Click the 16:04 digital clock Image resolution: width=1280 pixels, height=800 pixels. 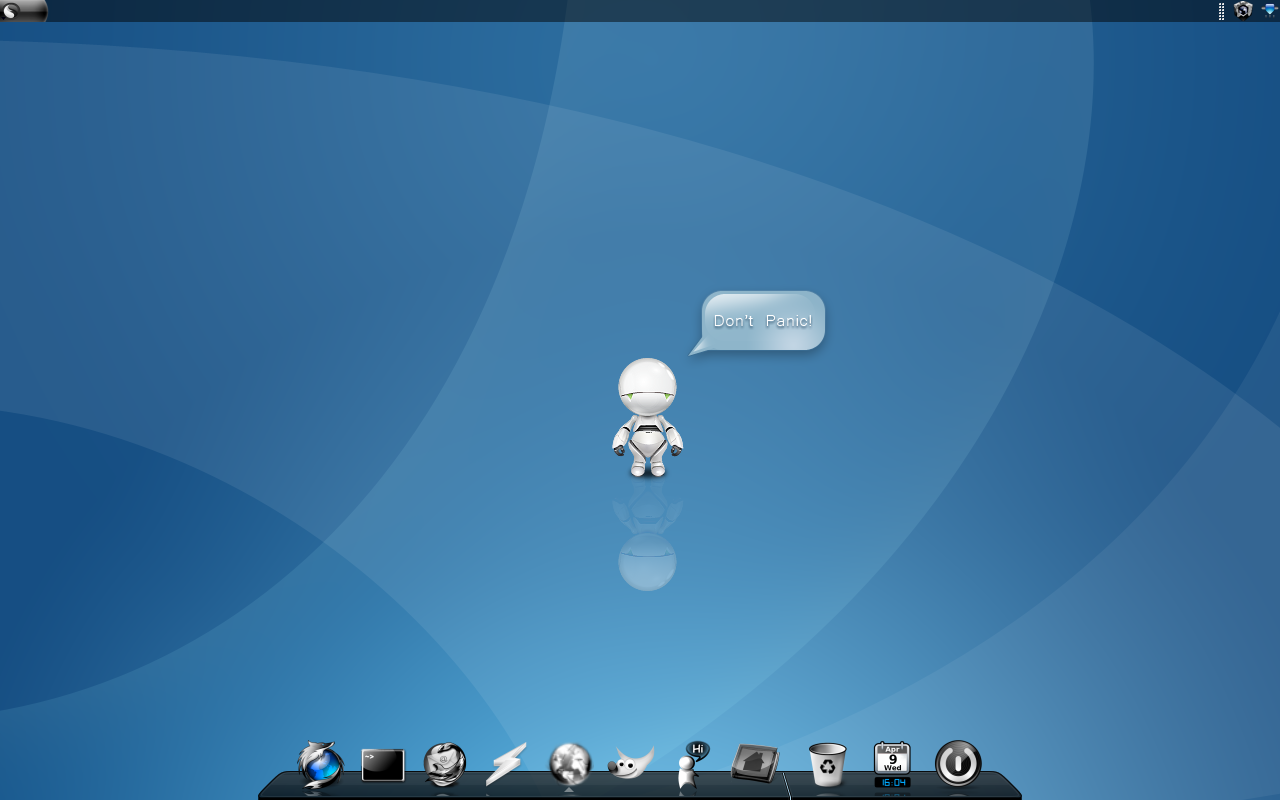pyautogui.click(x=892, y=782)
